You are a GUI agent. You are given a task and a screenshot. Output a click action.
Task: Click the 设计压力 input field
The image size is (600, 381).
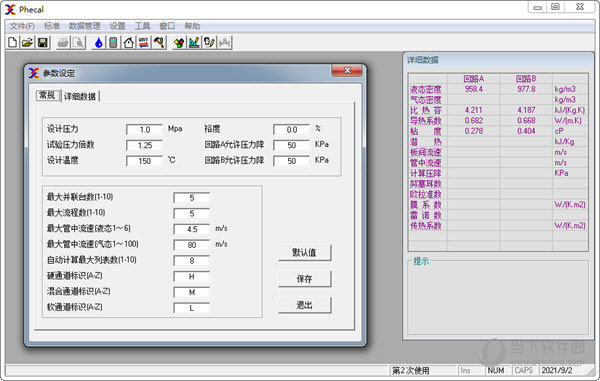point(144,129)
